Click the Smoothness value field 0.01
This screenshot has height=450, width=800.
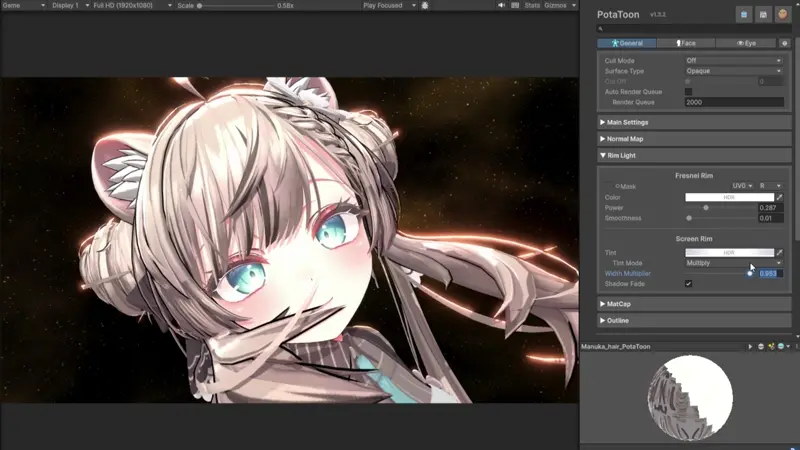pos(770,218)
